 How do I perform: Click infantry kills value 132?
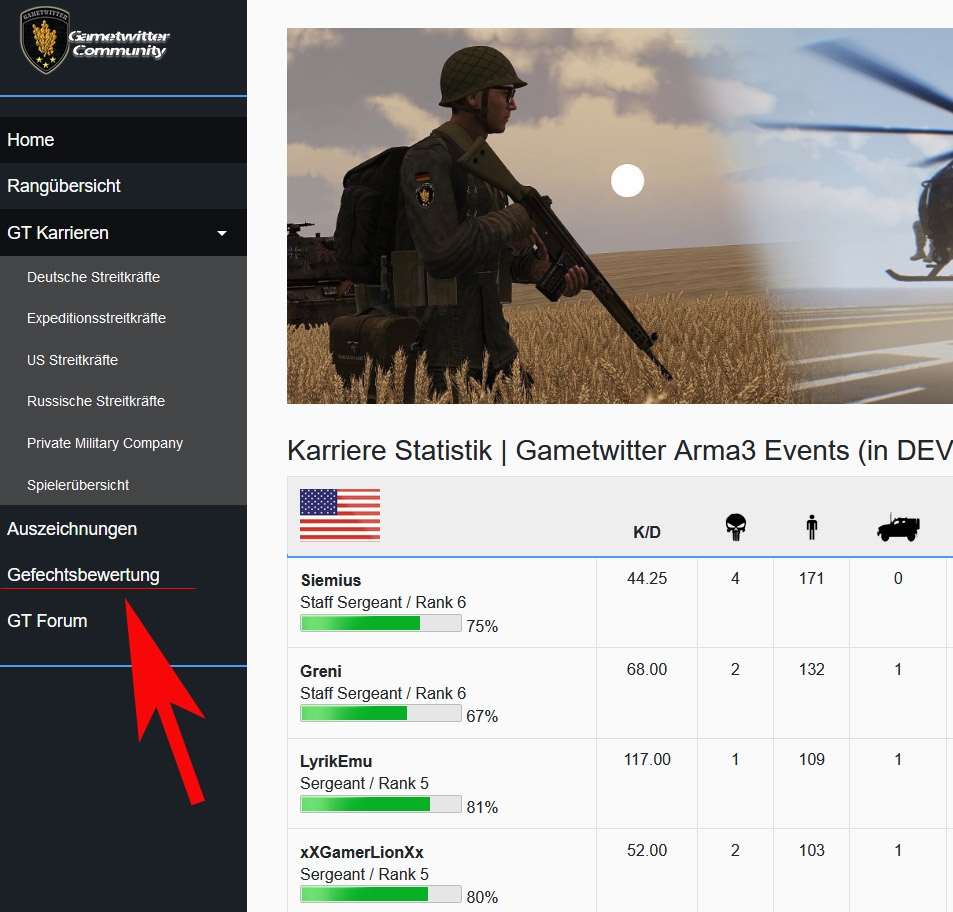811,670
